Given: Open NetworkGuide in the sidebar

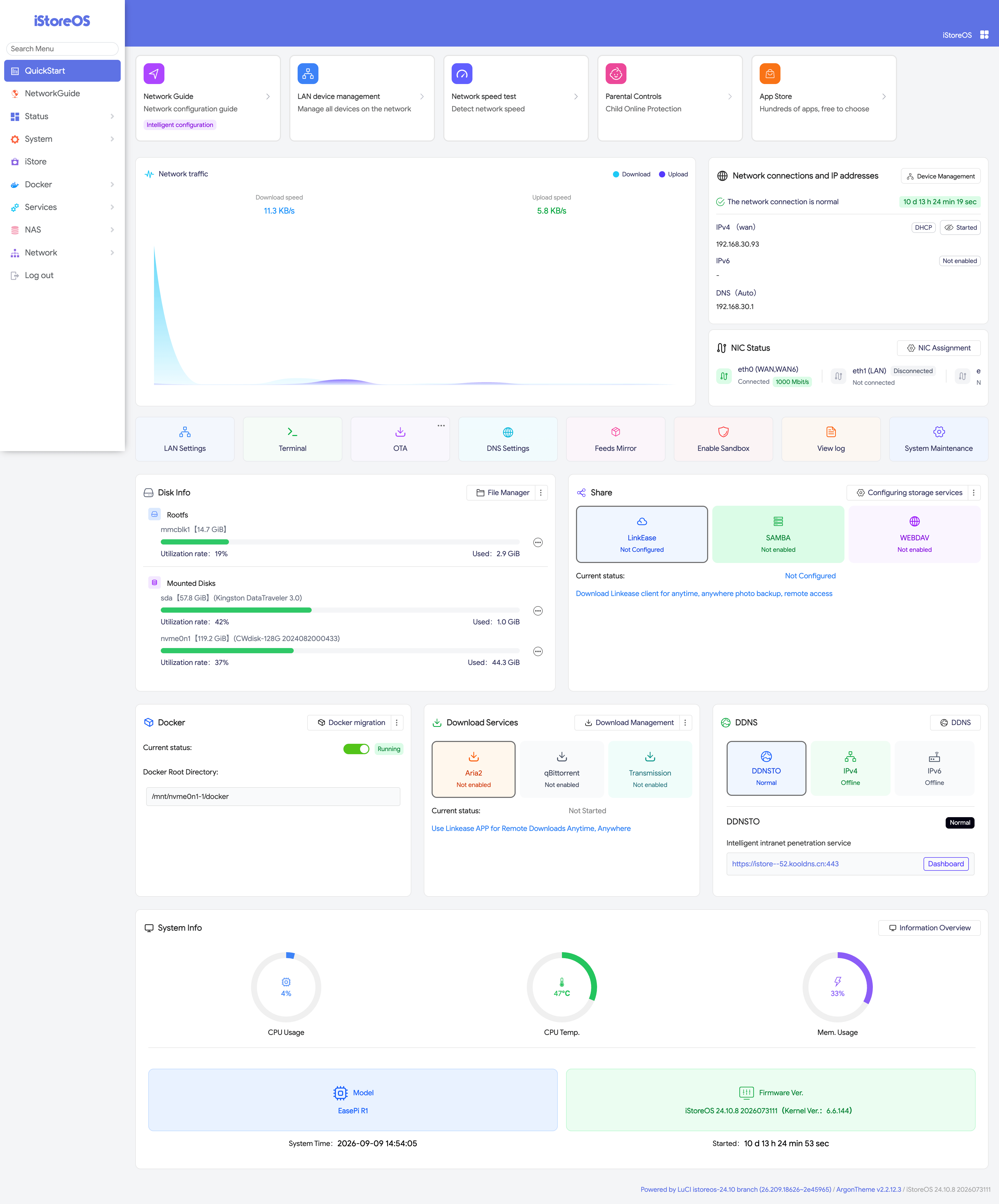Looking at the screenshot, I should coord(62,93).
